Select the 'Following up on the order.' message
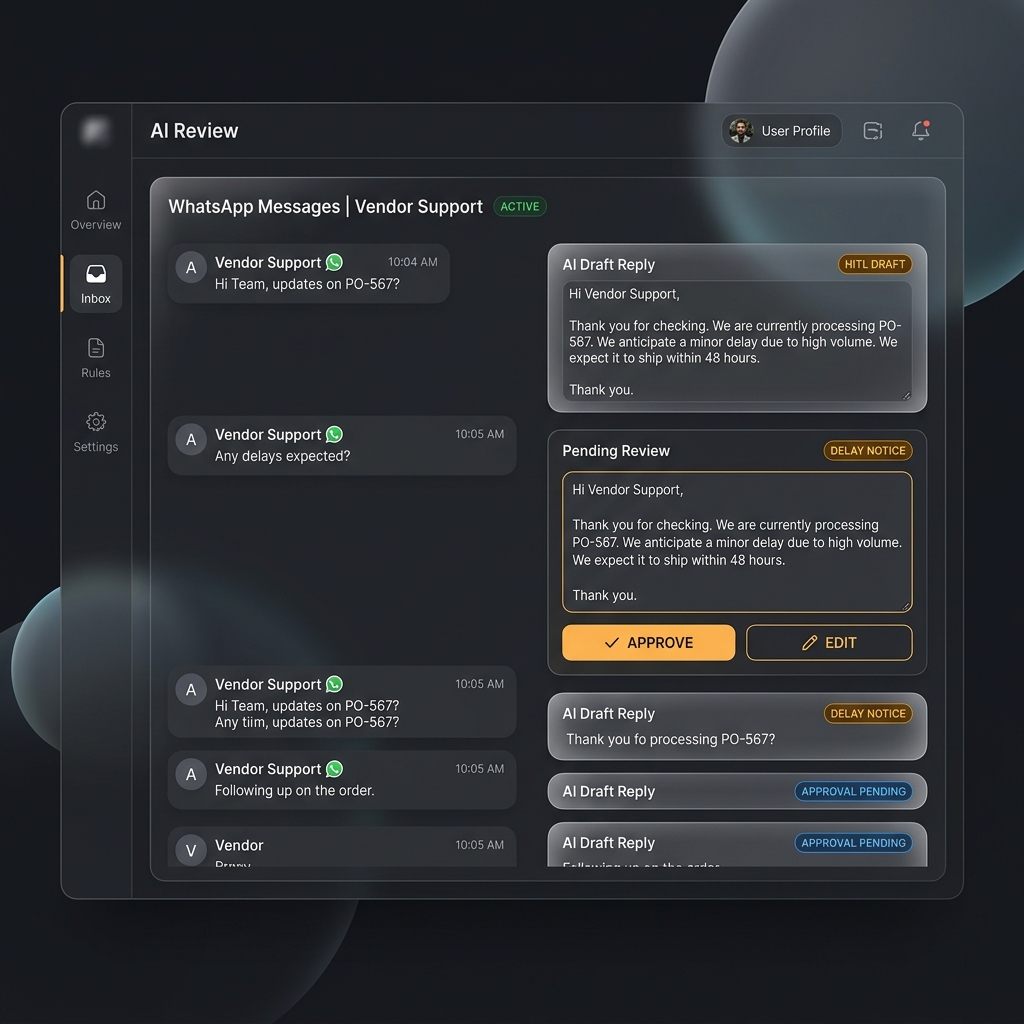The width and height of the screenshot is (1024, 1024). 342,780
